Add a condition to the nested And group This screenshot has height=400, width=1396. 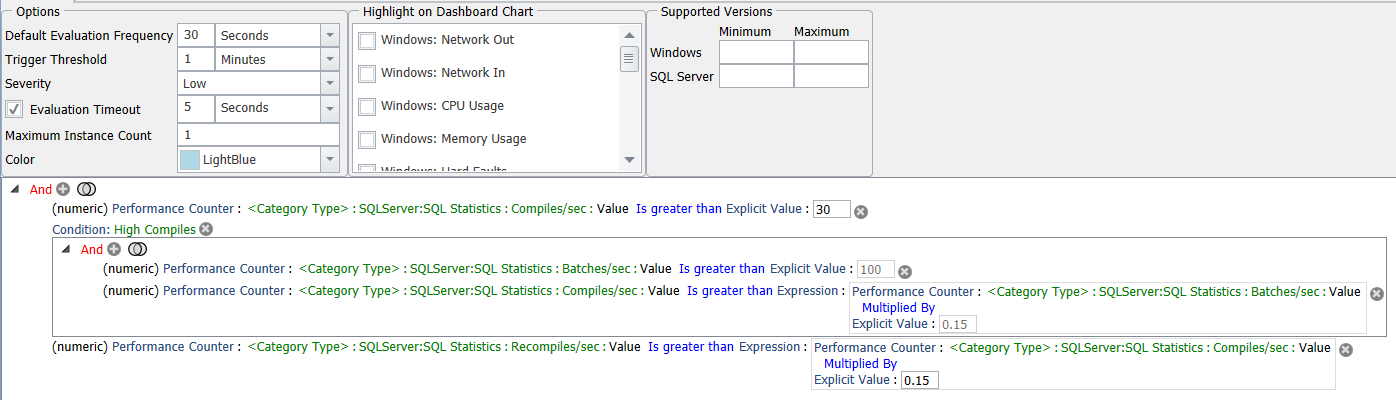coord(114,249)
